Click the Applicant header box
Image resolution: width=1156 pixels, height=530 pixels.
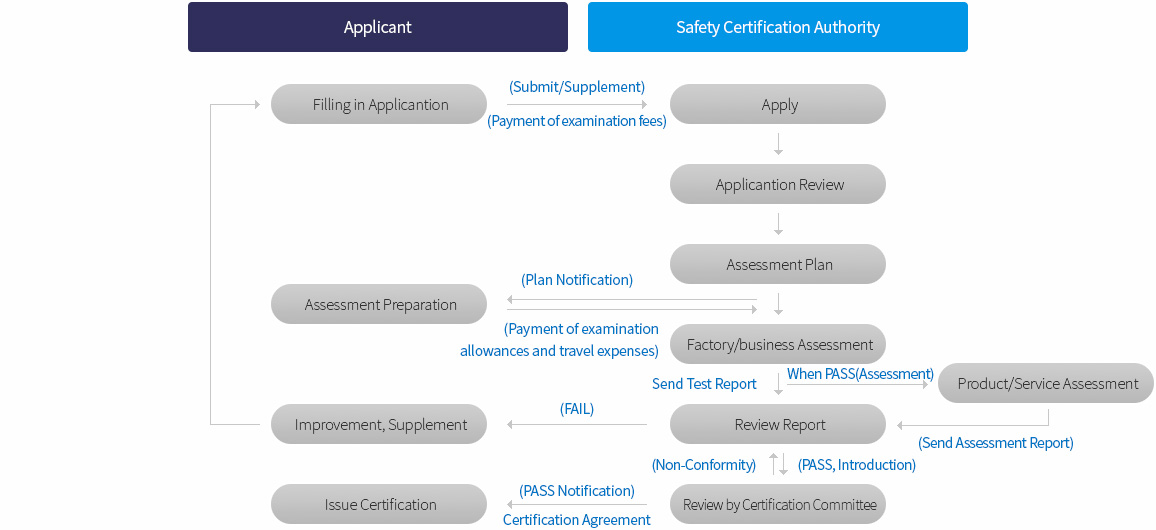[377, 27]
